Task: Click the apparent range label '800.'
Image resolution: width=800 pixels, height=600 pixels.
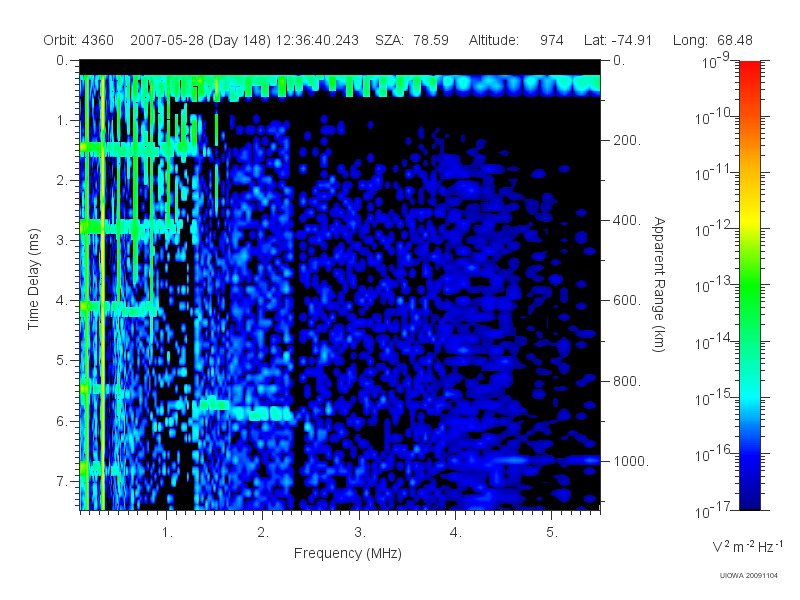Action: coord(627,381)
